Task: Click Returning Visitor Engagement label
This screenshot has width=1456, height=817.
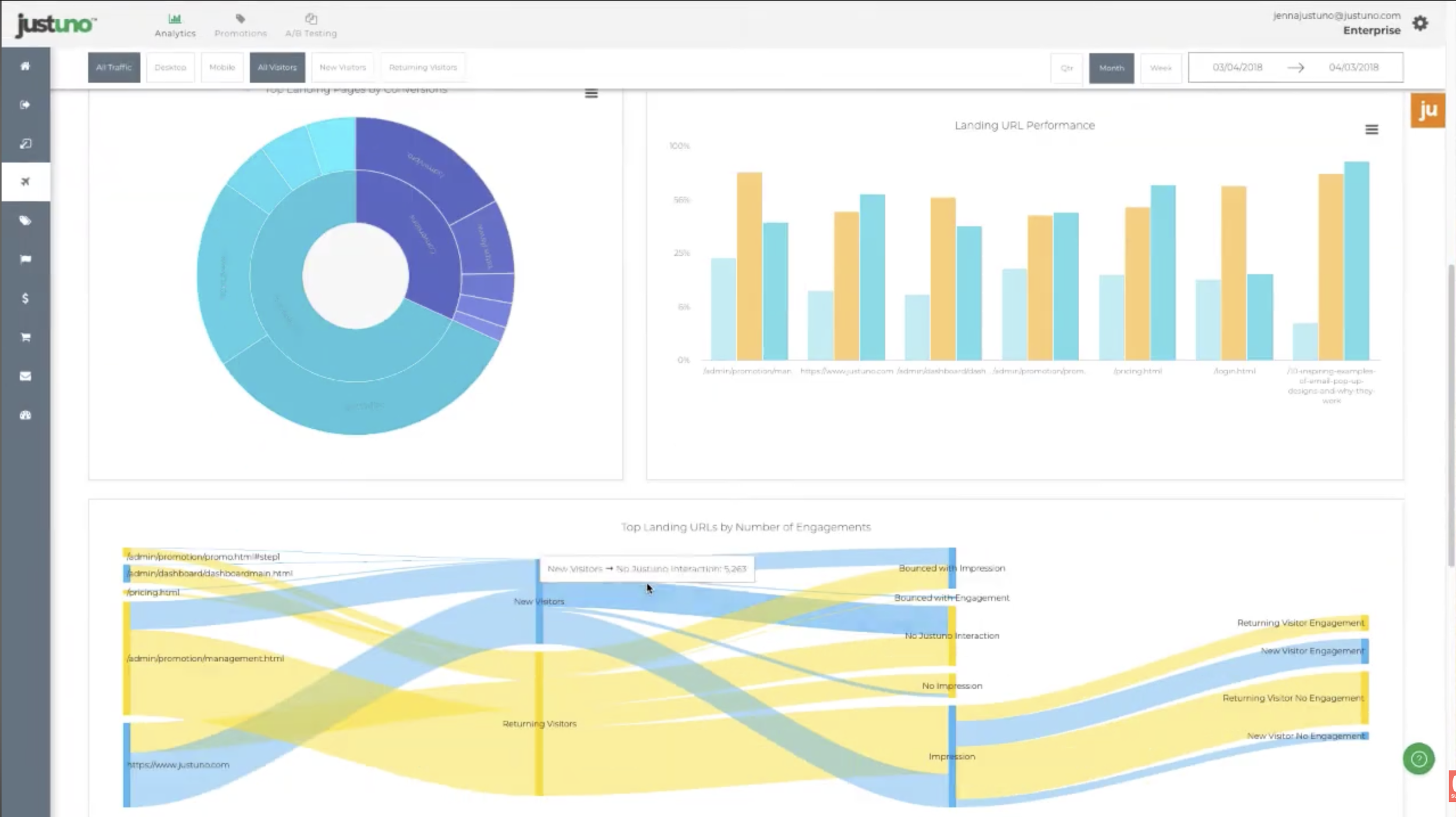Action: 1300,623
